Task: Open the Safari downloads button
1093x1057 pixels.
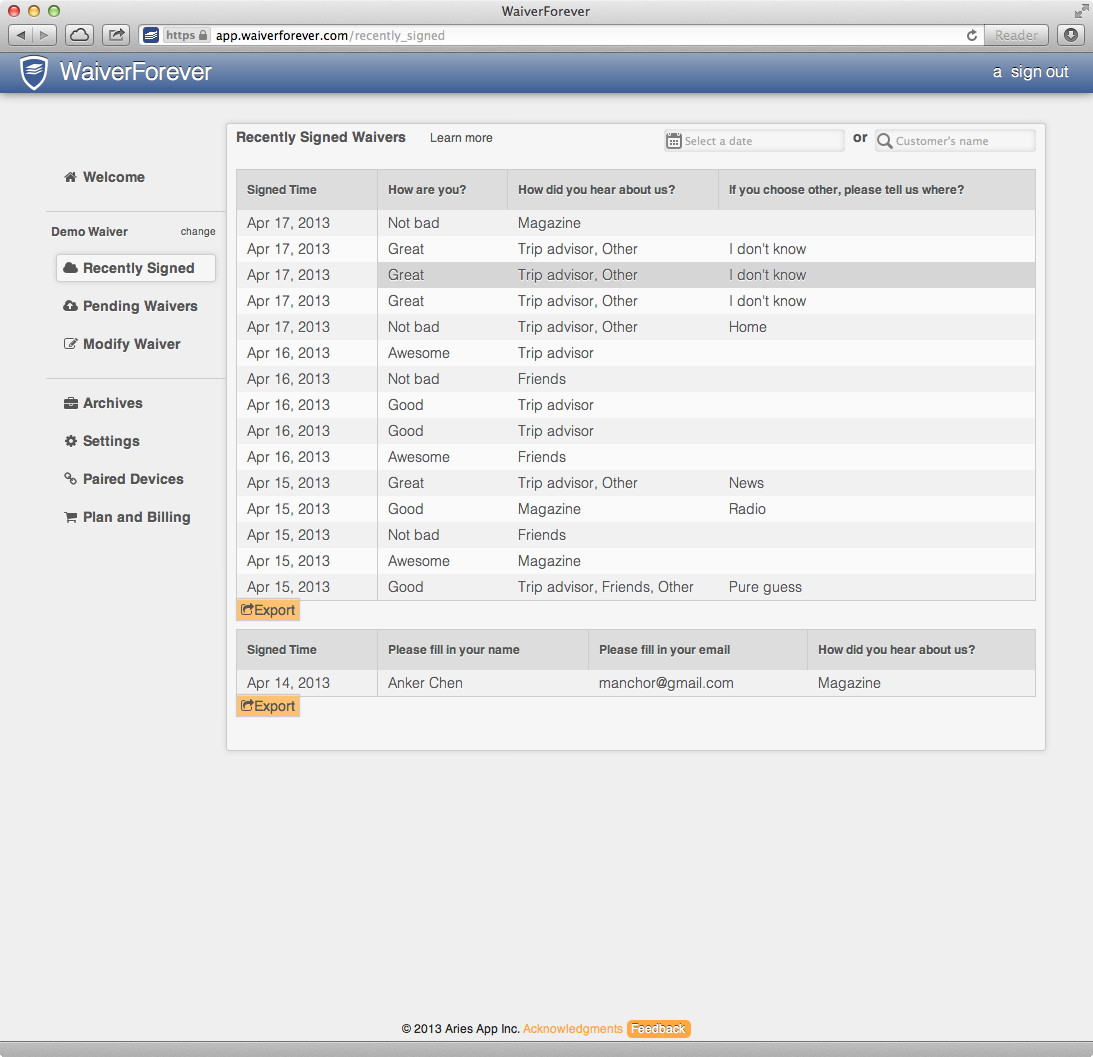Action: 1071,35
